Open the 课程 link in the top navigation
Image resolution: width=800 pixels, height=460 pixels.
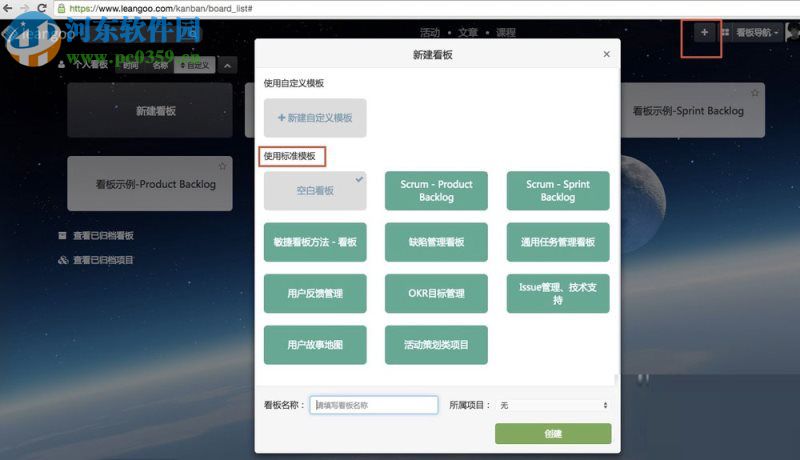(506, 33)
